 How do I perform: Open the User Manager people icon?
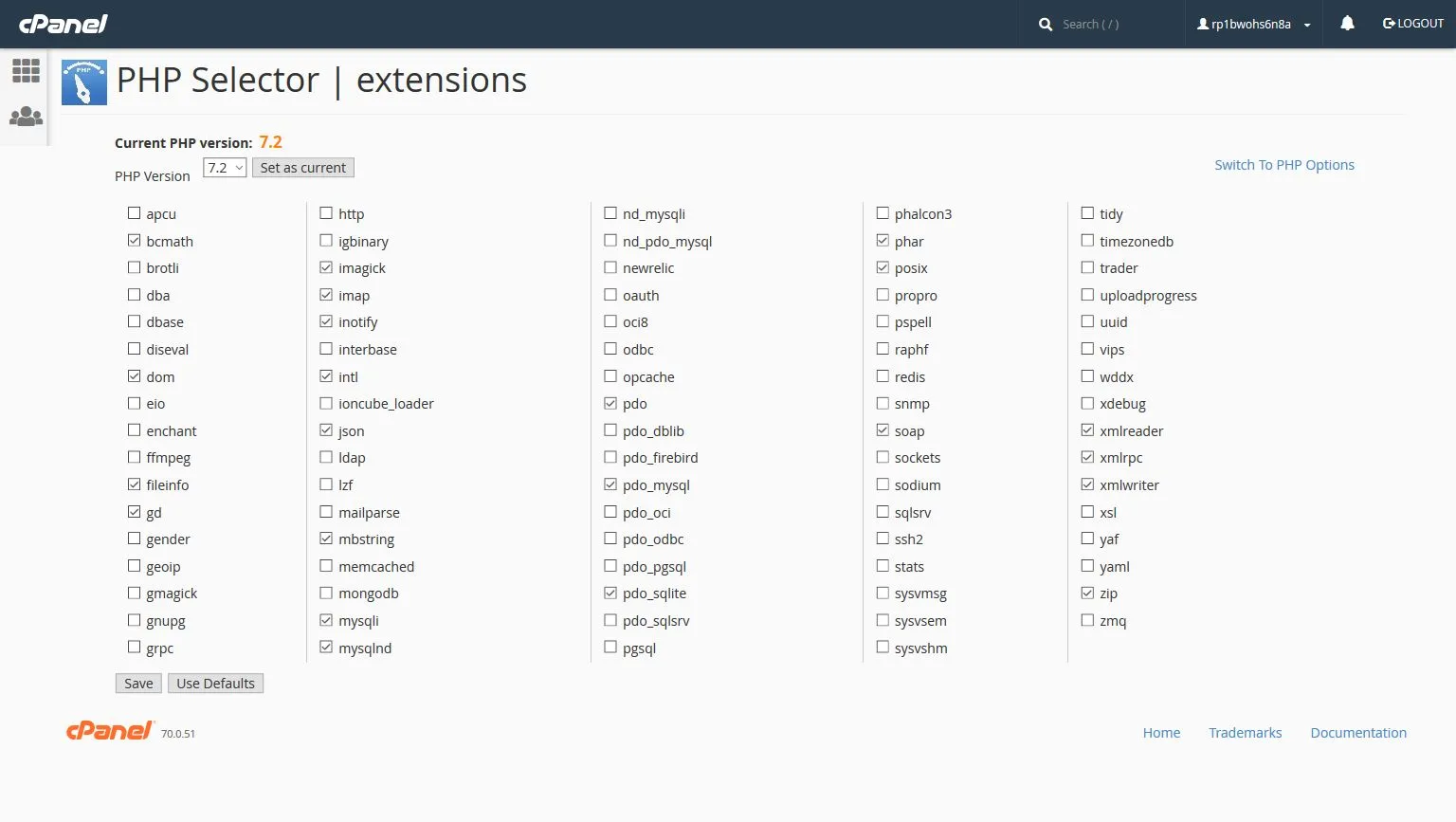(26, 117)
